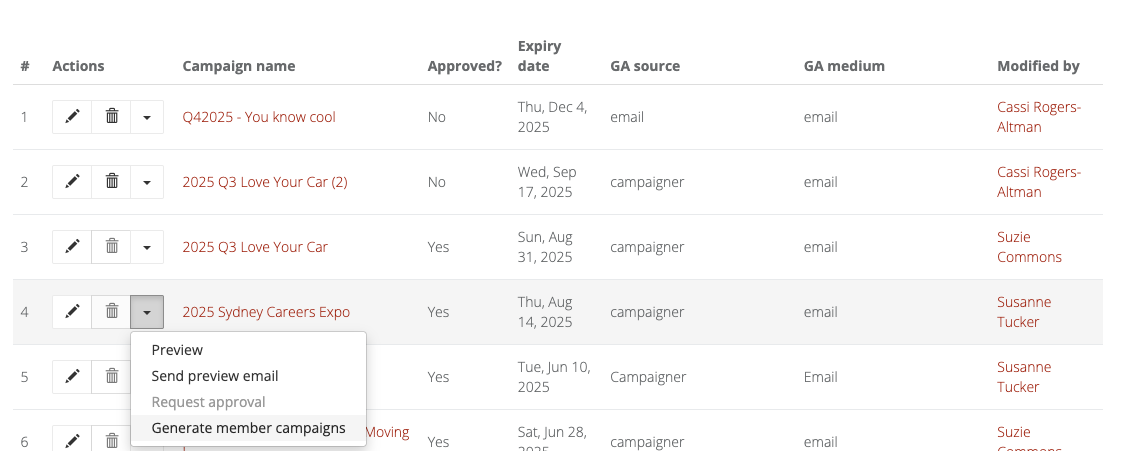
Task: Click Generate member campaigns option
Action: pyautogui.click(x=248, y=428)
